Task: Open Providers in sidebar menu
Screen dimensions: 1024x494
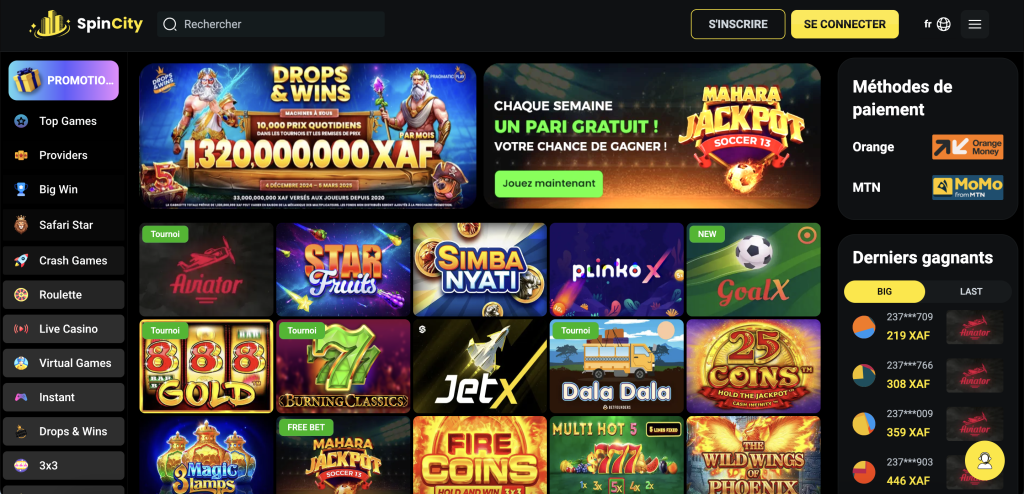Action: click(x=63, y=155)
